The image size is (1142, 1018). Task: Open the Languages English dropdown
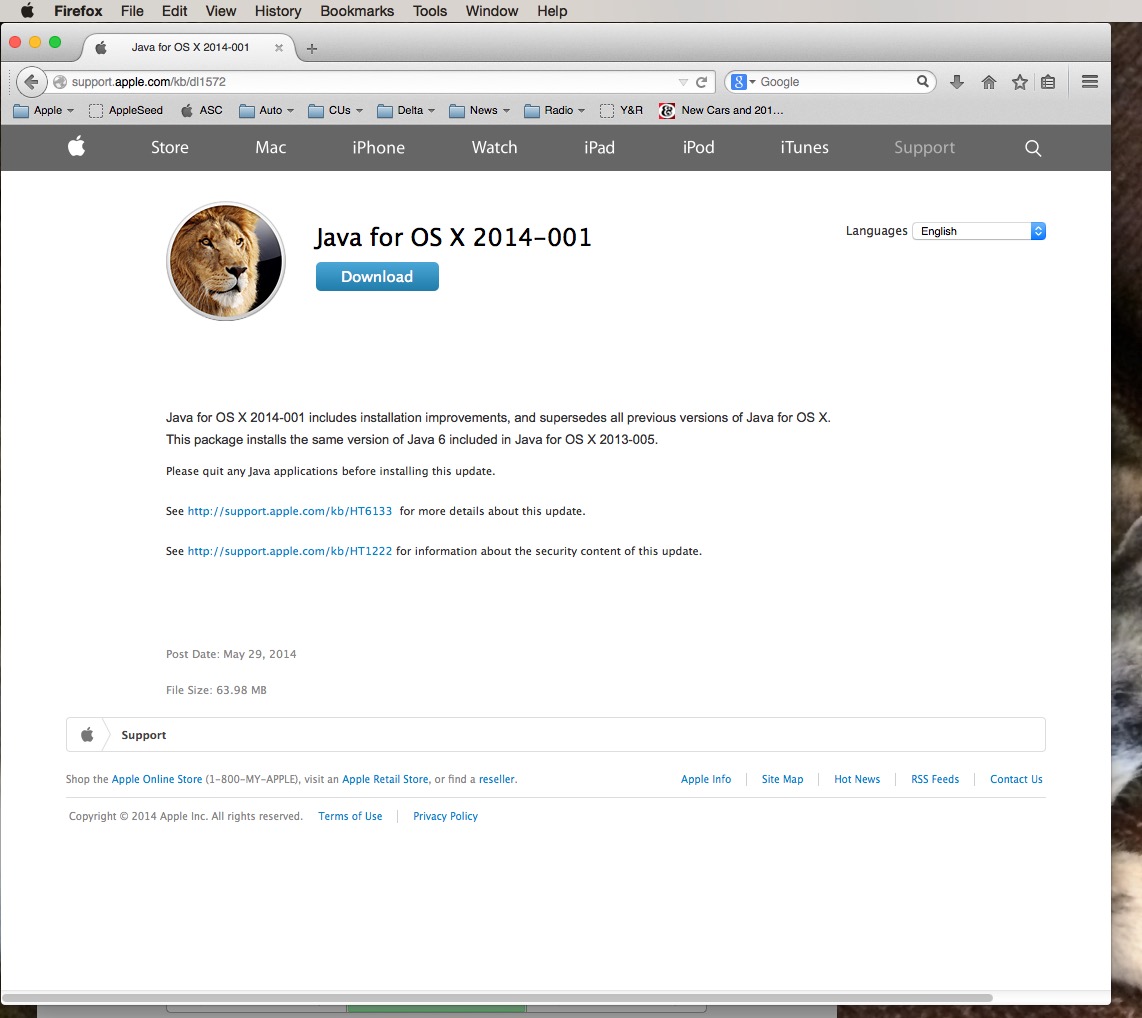click(979, 231)
